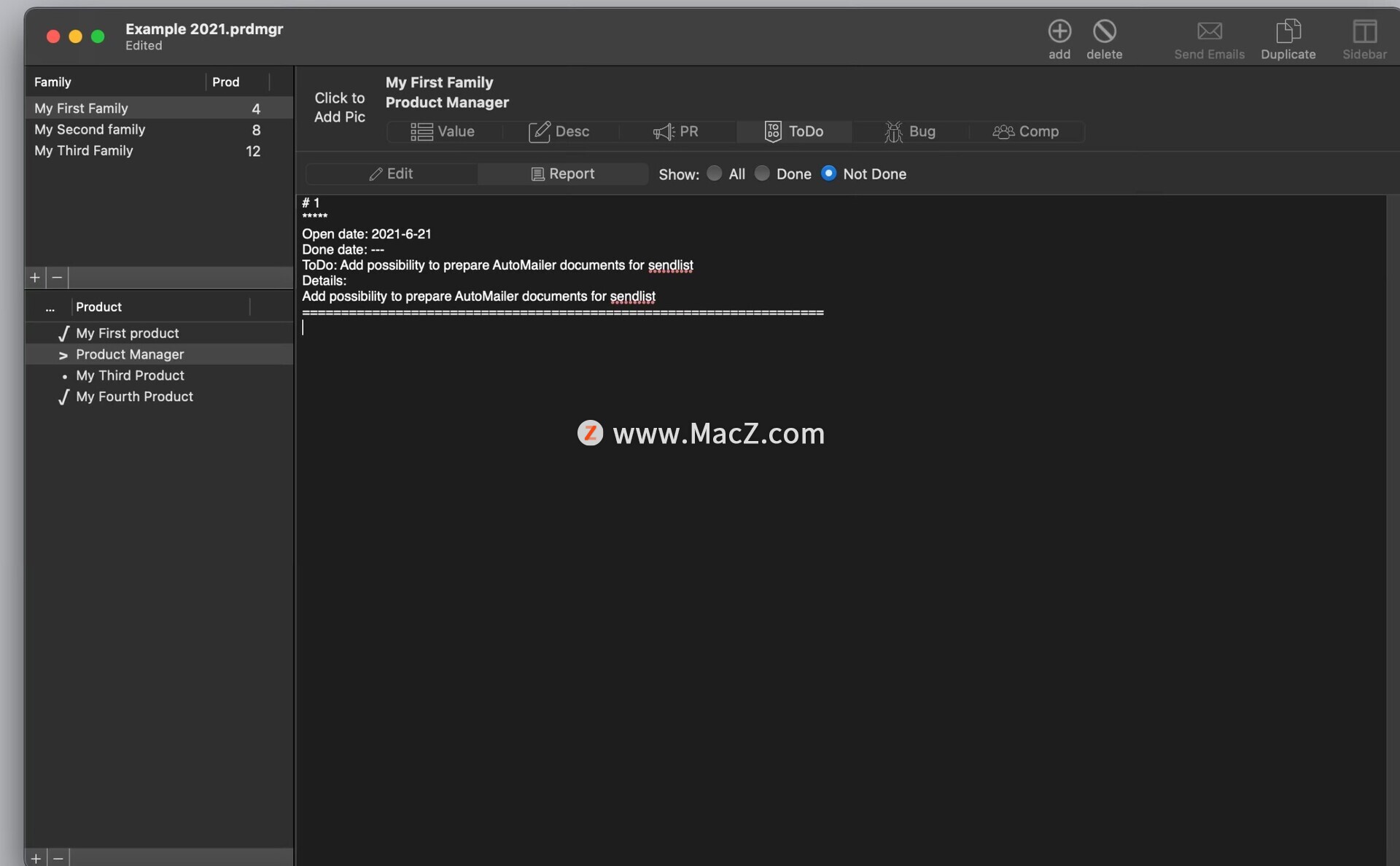Click the Details: line in report
The height and width of the screenshot is (866, 1400).
(x=324, y=281)
